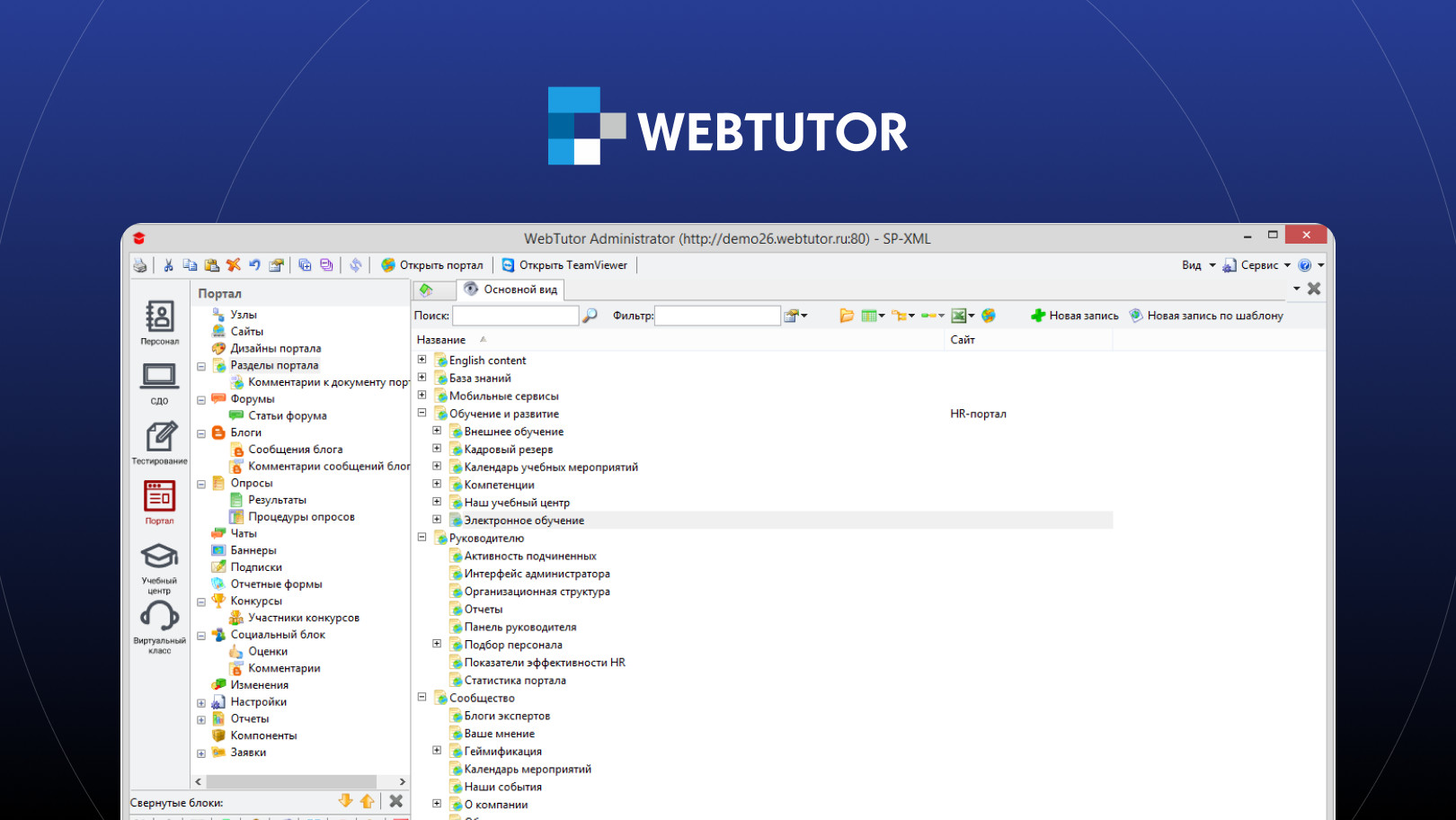This screenshot has height=820, width=1456.
Task: Open the Excel export dropdown
Action: coord(963,316)
